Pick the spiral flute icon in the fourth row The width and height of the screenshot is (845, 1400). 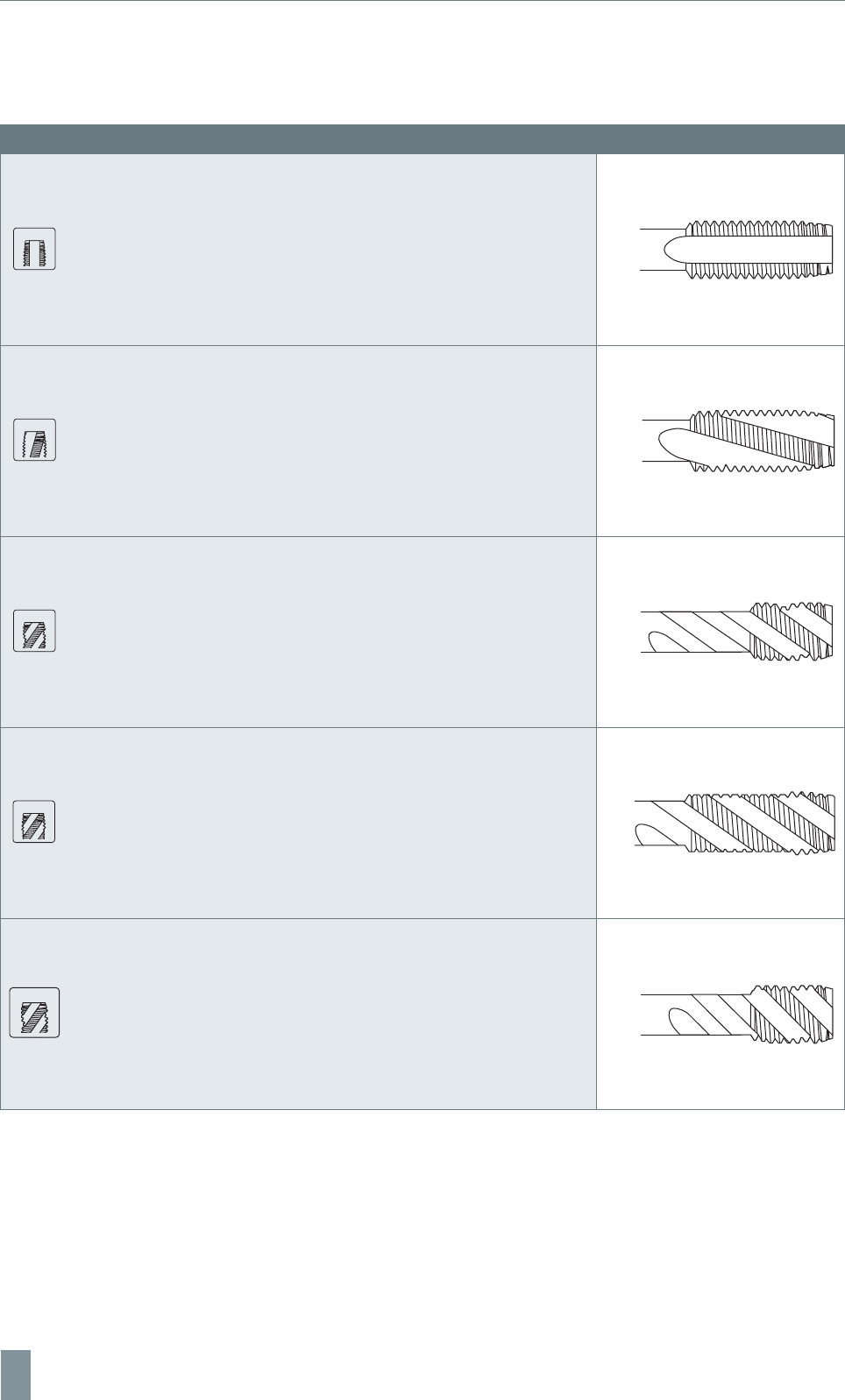point(35,822)
